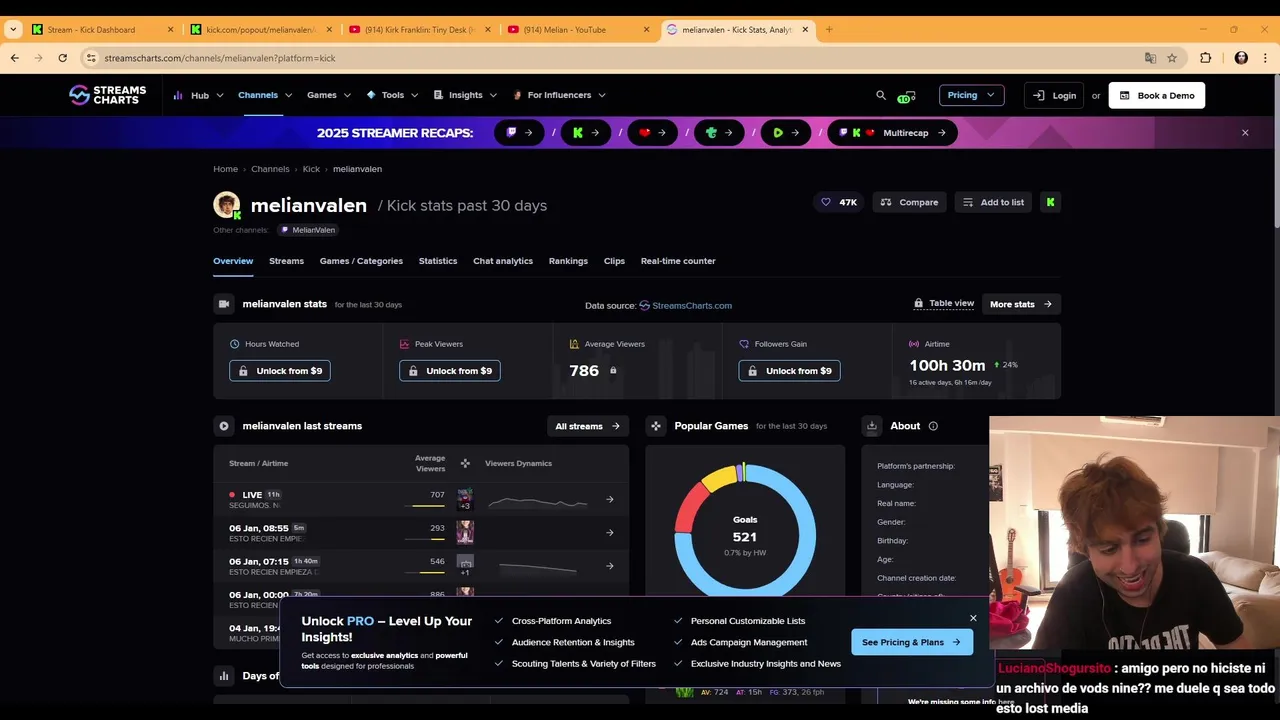Open the Chrome tab search dropdown arrow
This screenshot has height=720, width=1280.
pyautogui.click(x=13, y=30)
